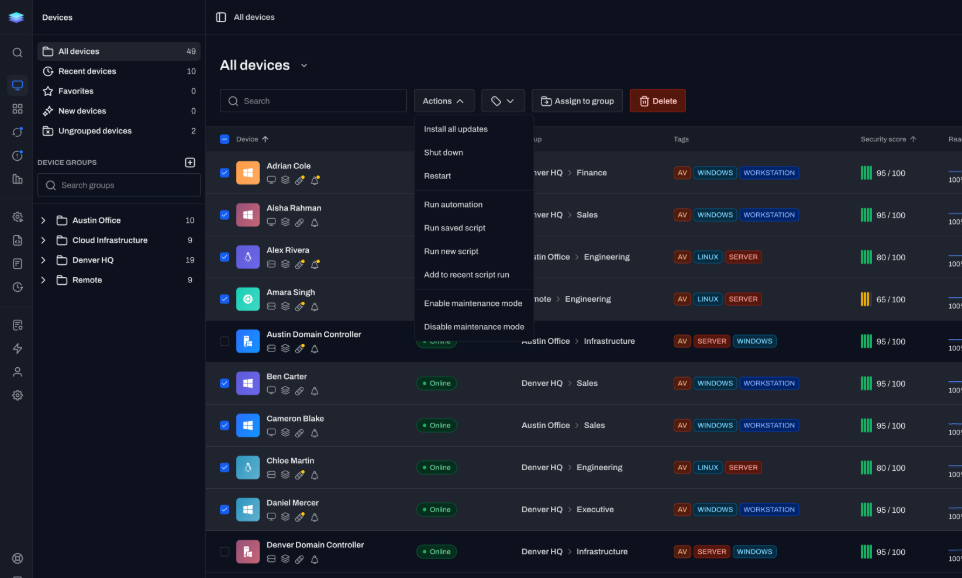Click the device Search input field
The width and height of the screenshot is (962, 578).
pyautogui.click(x=313, y=101)
